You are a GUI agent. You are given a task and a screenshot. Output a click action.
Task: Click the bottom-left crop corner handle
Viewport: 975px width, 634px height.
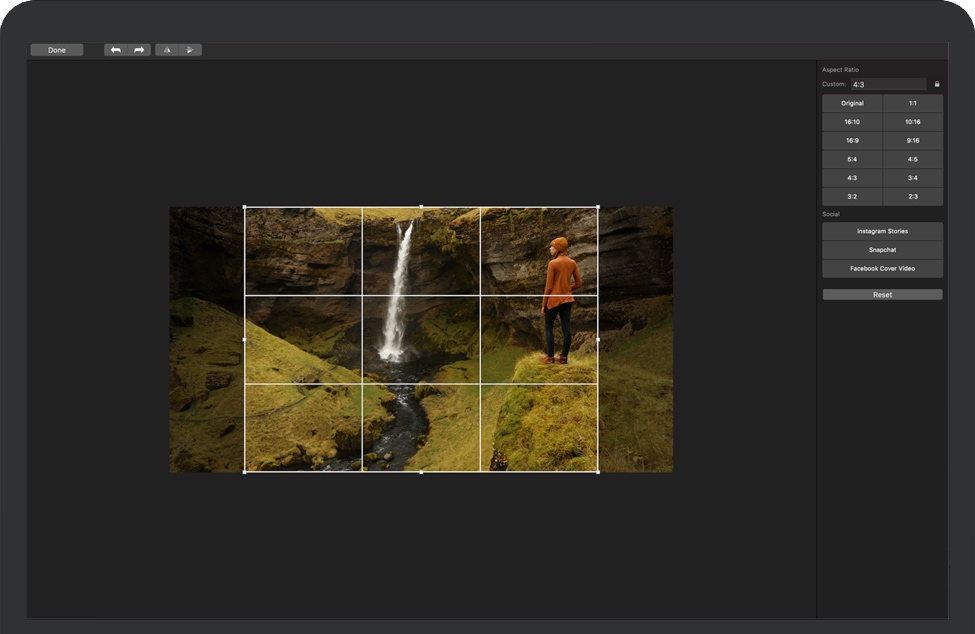click(x=245, y=472)
